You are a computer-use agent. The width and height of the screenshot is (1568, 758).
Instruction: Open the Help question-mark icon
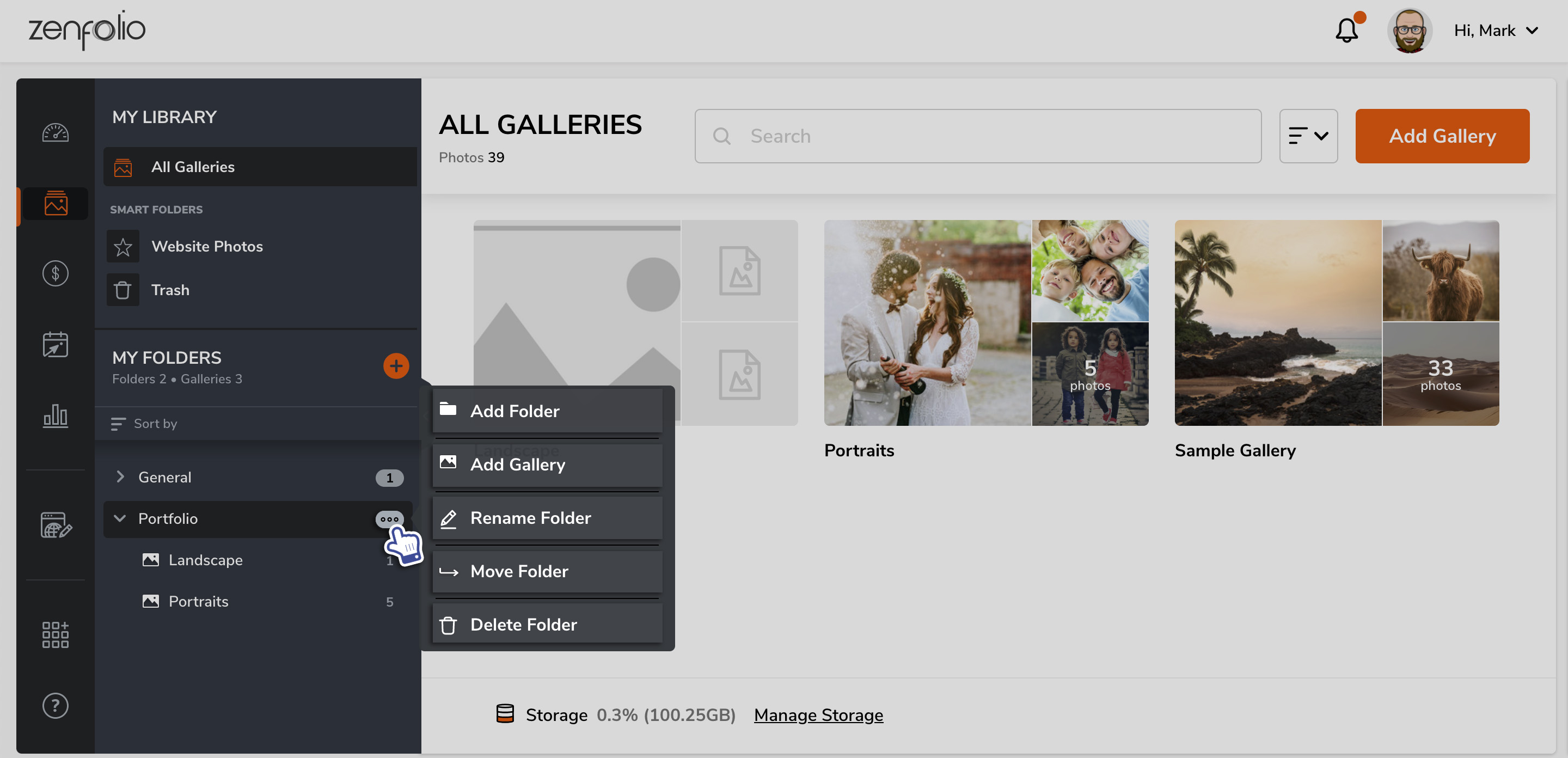[x=56, y=705]
